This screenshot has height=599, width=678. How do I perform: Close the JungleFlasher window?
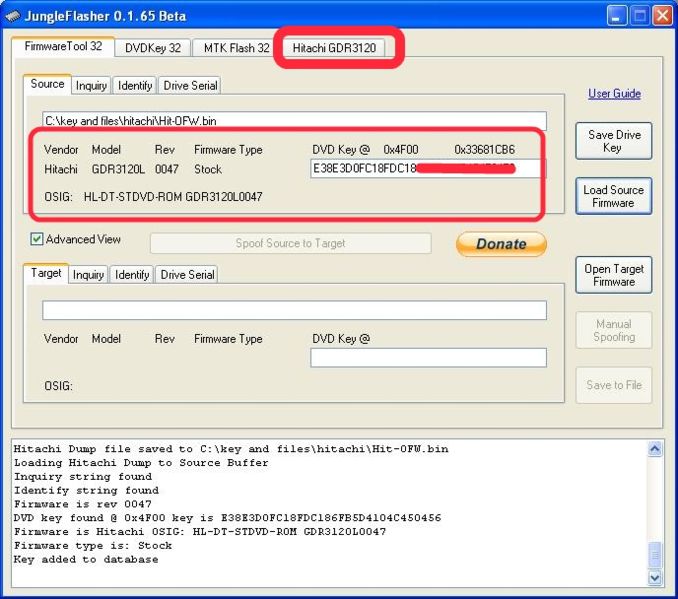click(x=662, y=16)
